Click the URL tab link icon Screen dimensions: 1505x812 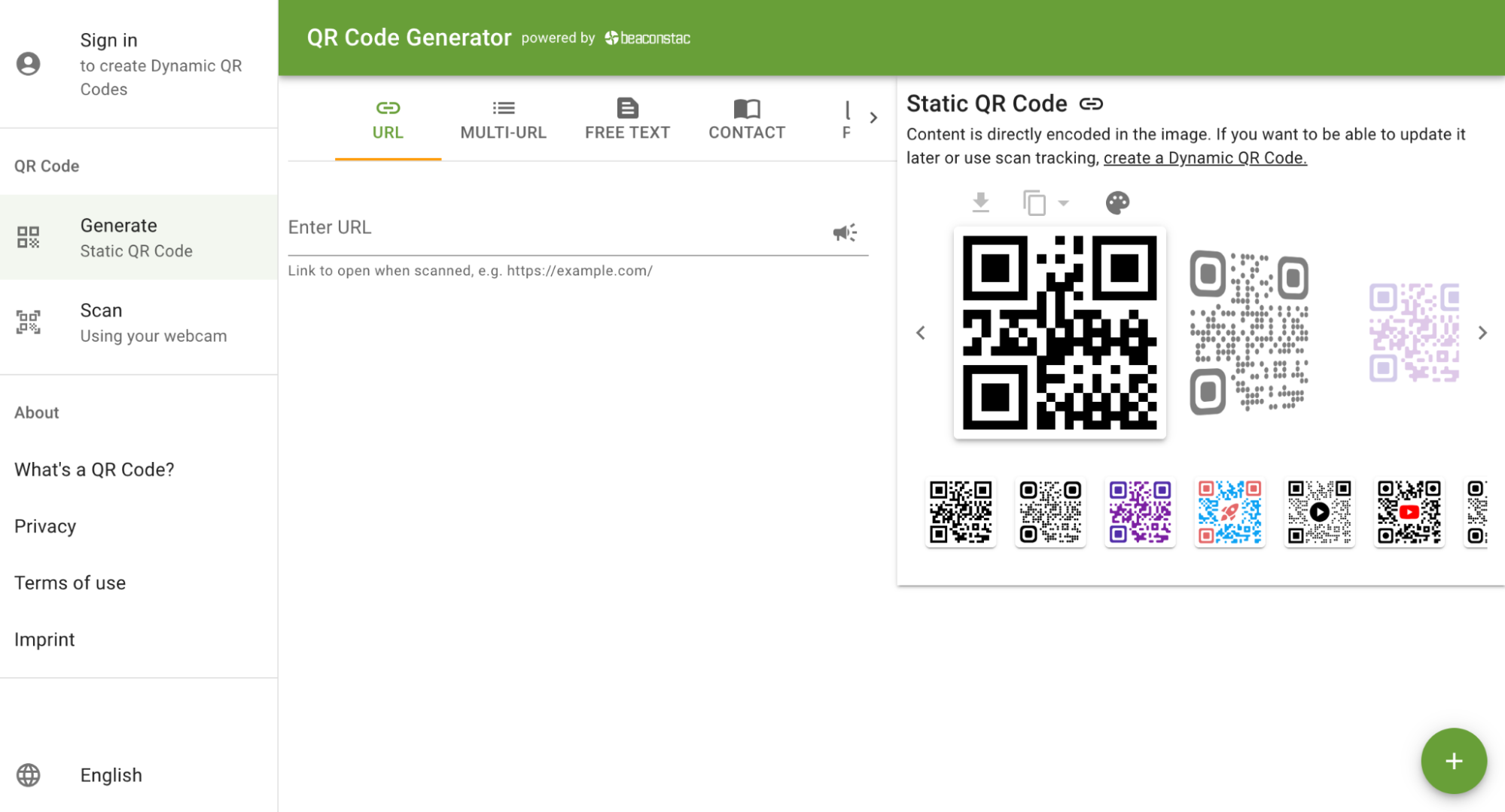tap(388, 108)
